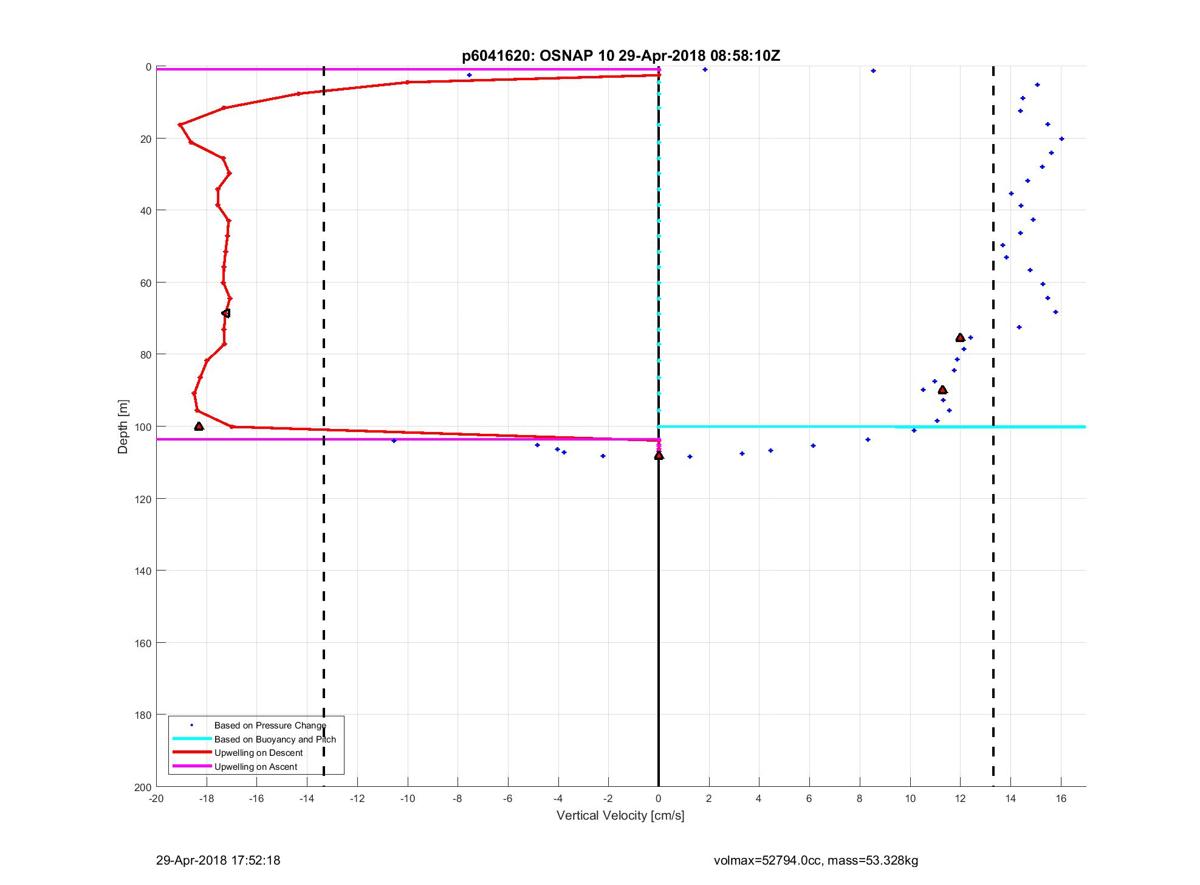Click the x-axis tick label '10'
The width and height of the screenshot is (1200, 885).
910,799
